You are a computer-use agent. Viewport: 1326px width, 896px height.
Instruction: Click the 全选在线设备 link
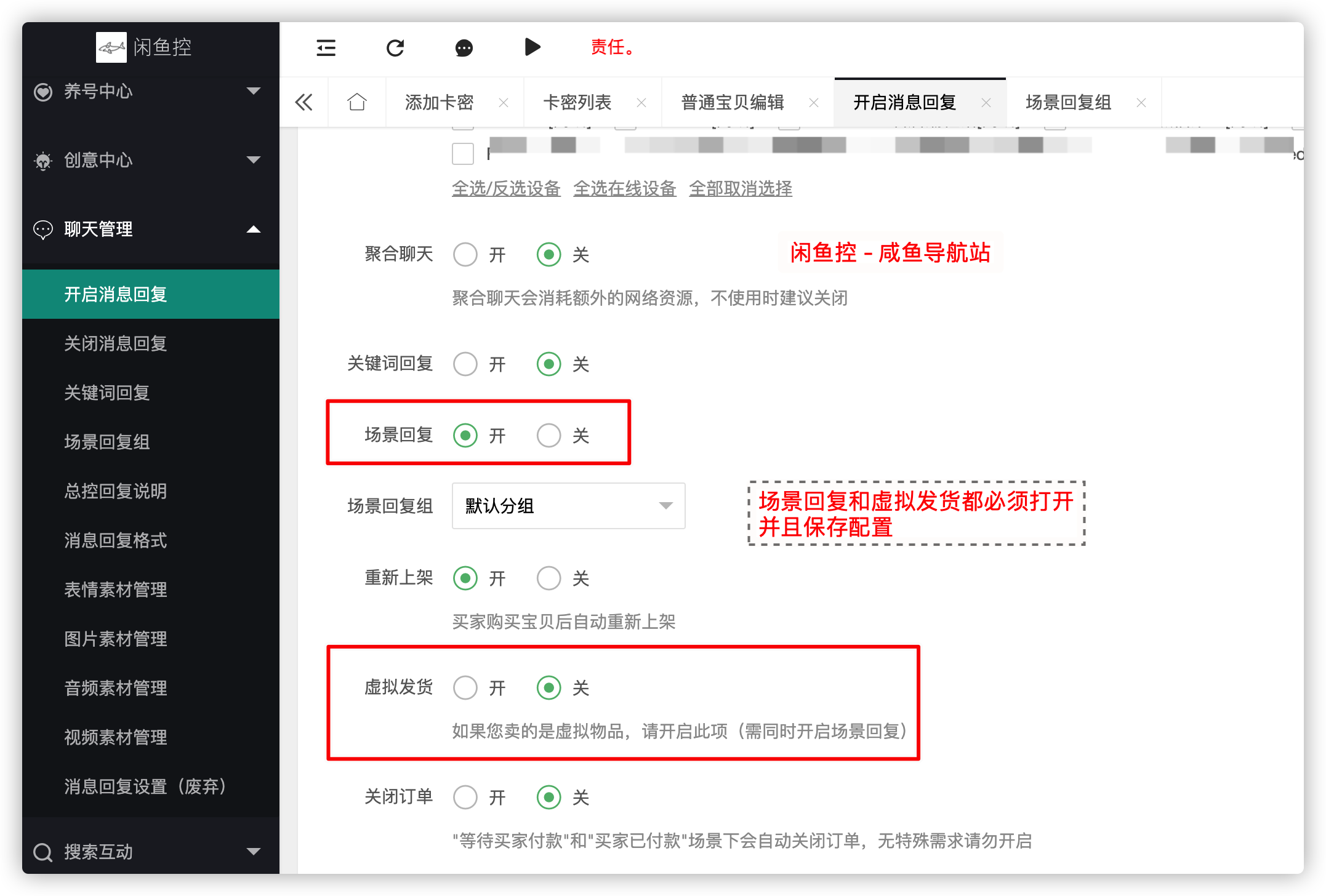click(625, 188)
